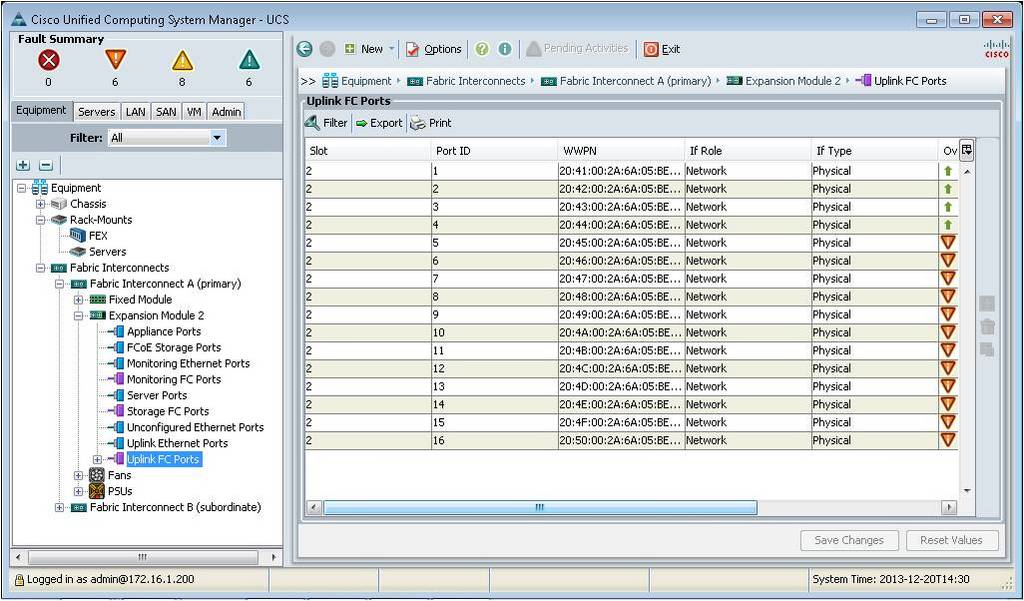The width and height of the screenshot is (1024, 601).
Task: Open the table column settings icon
Action: pyautogui.click(x=967, y=150)
